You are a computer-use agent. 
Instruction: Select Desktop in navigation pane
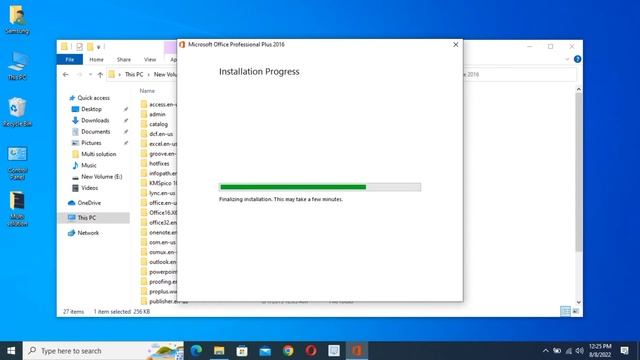coord(91,109)
